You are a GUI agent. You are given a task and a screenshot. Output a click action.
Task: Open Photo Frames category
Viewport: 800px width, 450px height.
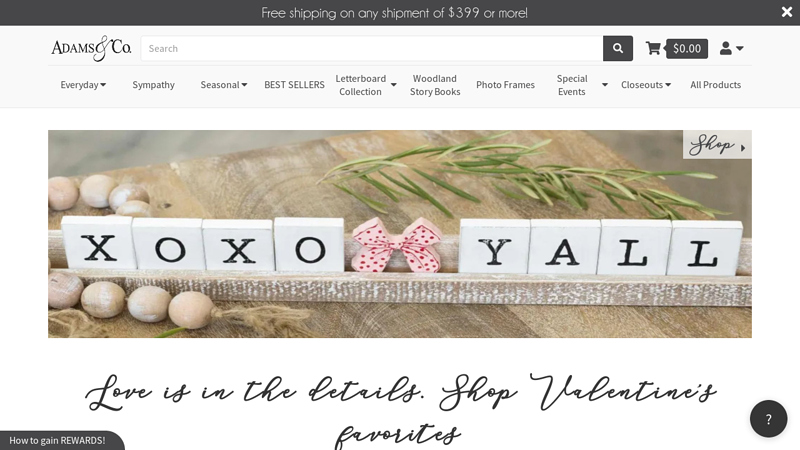tap(505, 85)
